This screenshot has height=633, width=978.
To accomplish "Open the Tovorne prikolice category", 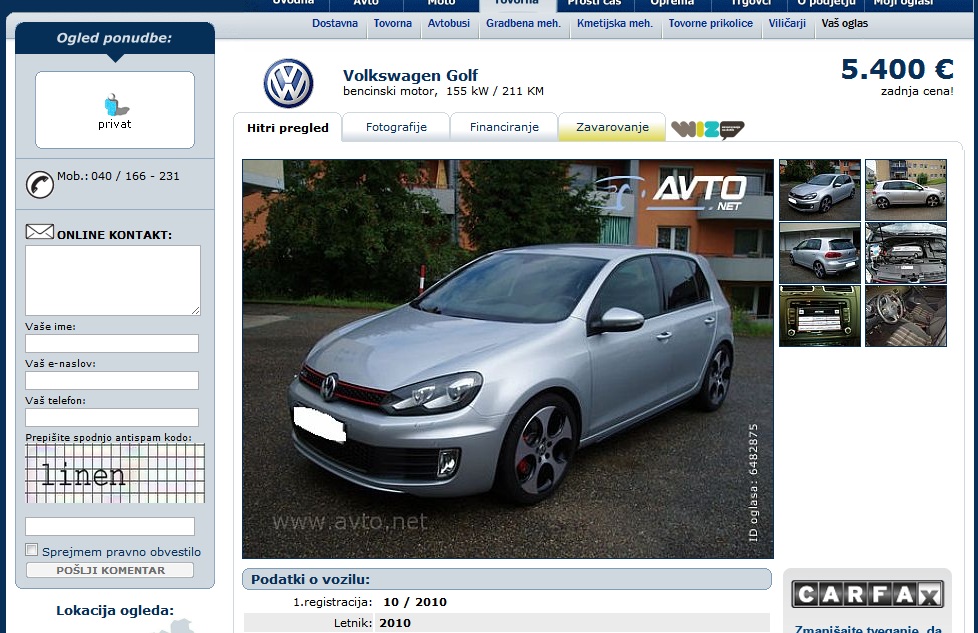I will [x=710, y=24].
